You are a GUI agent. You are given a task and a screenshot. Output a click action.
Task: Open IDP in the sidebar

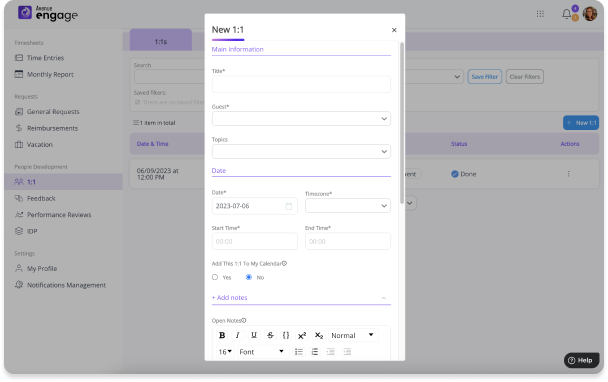pyautogui.click(x=32, y=231)
